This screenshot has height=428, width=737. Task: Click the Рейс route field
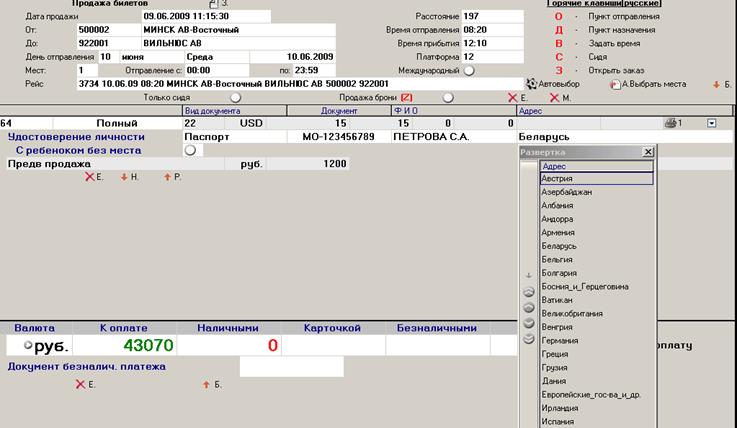coord(300,84)
